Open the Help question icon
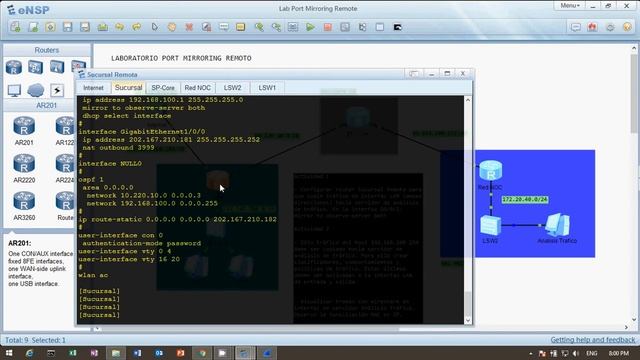Screen dimensions: 640x360 [x=627, y=27]
